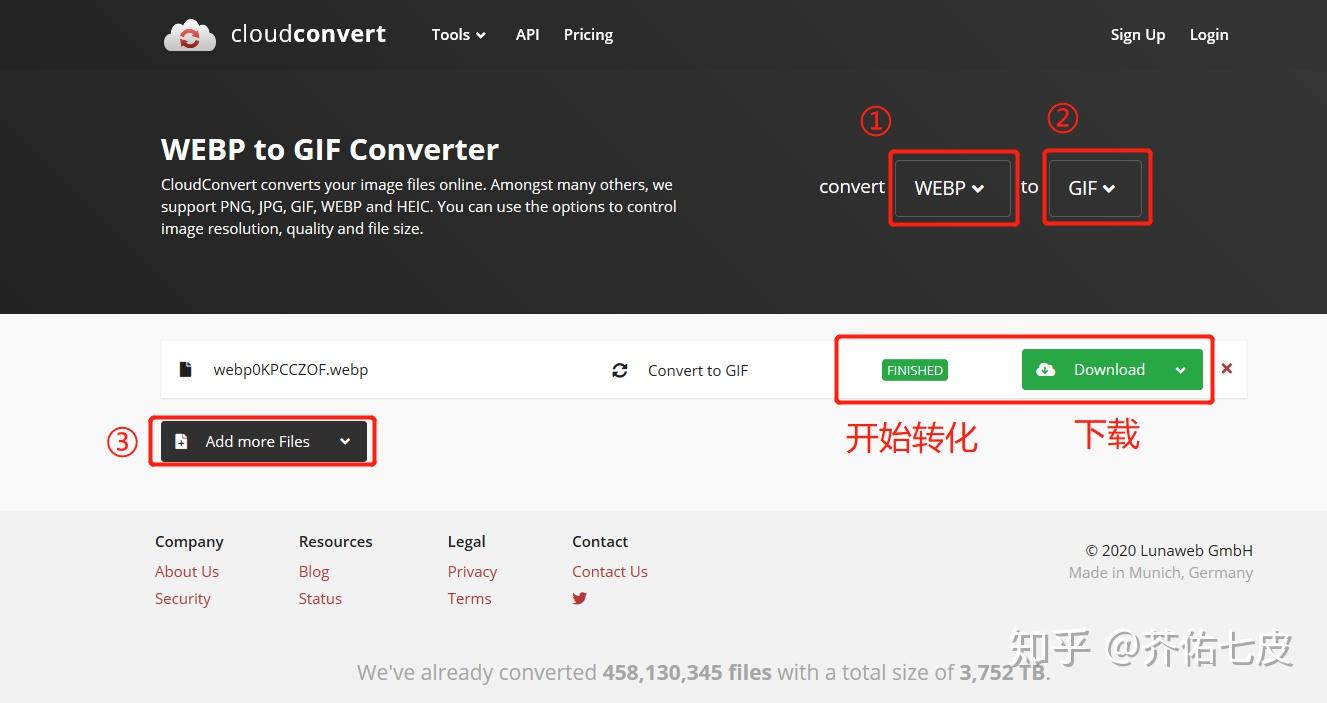The image size is (1327, 703).
Task: Click the FINISHED status badge
Action: (x=914, y=369)
